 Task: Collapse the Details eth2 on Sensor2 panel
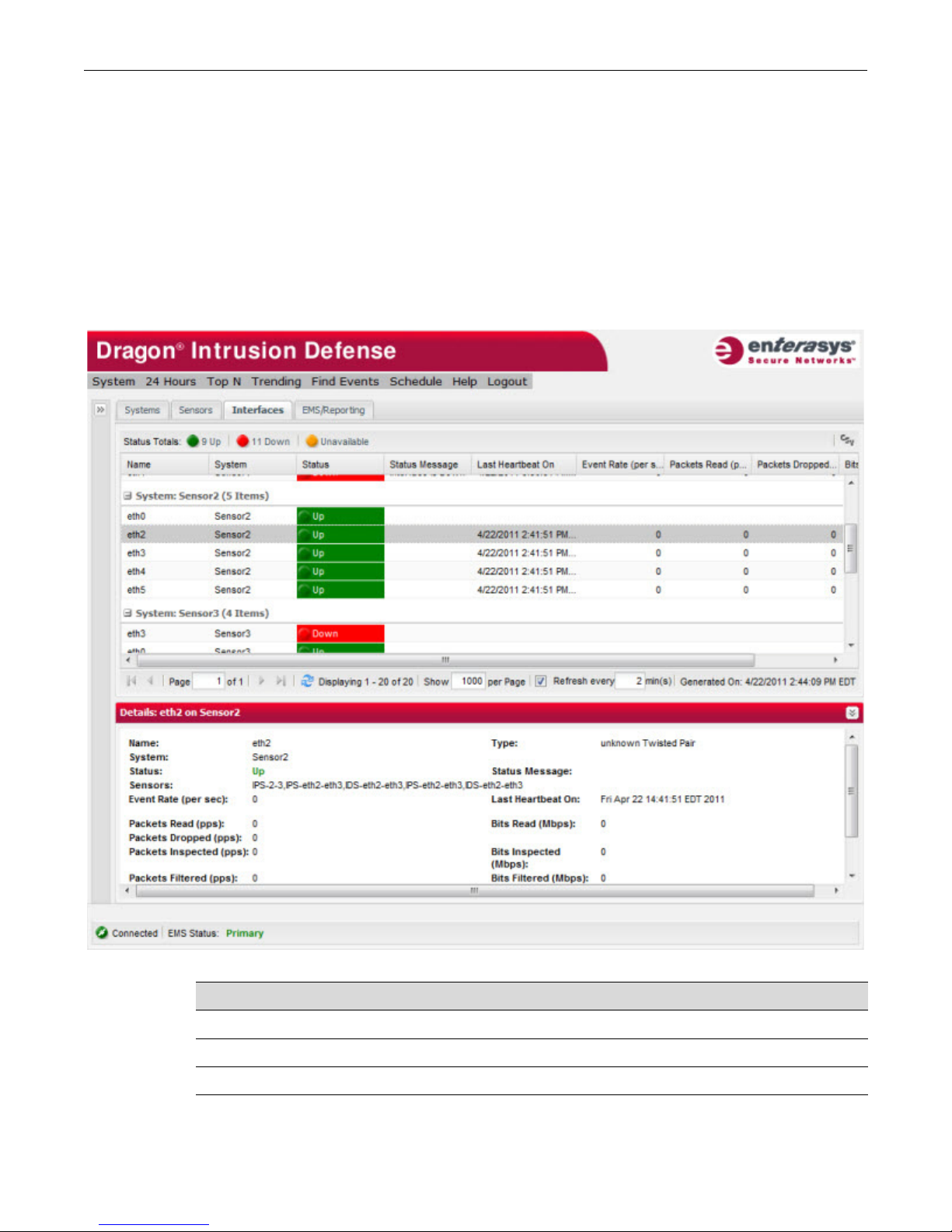(x=852, y=713)
